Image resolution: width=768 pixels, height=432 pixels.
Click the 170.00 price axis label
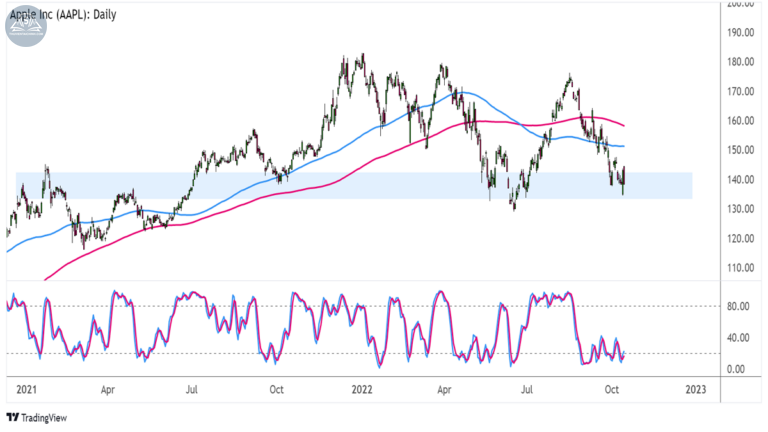pos(740,91)
